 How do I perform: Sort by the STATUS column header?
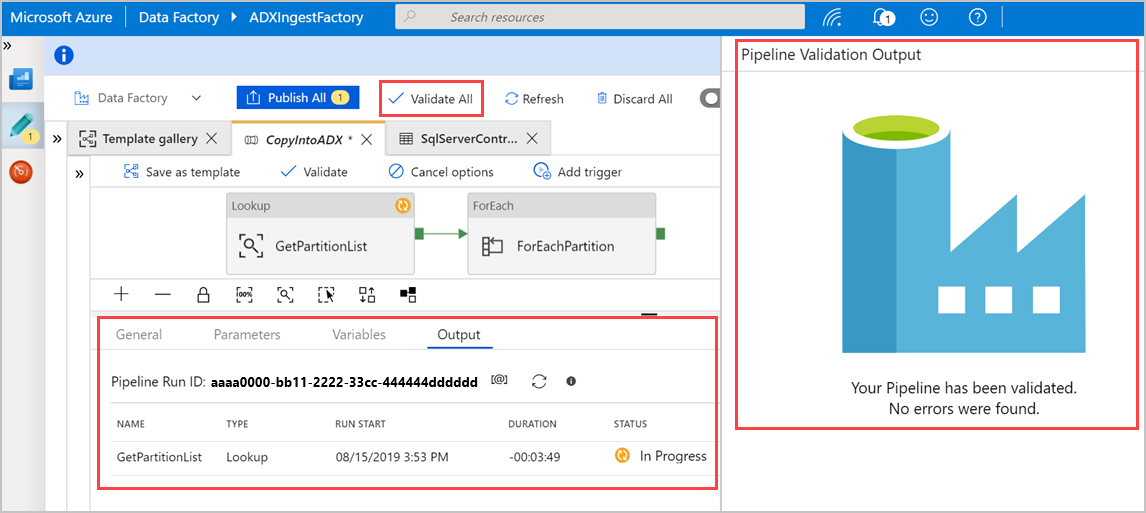[630, 424]
